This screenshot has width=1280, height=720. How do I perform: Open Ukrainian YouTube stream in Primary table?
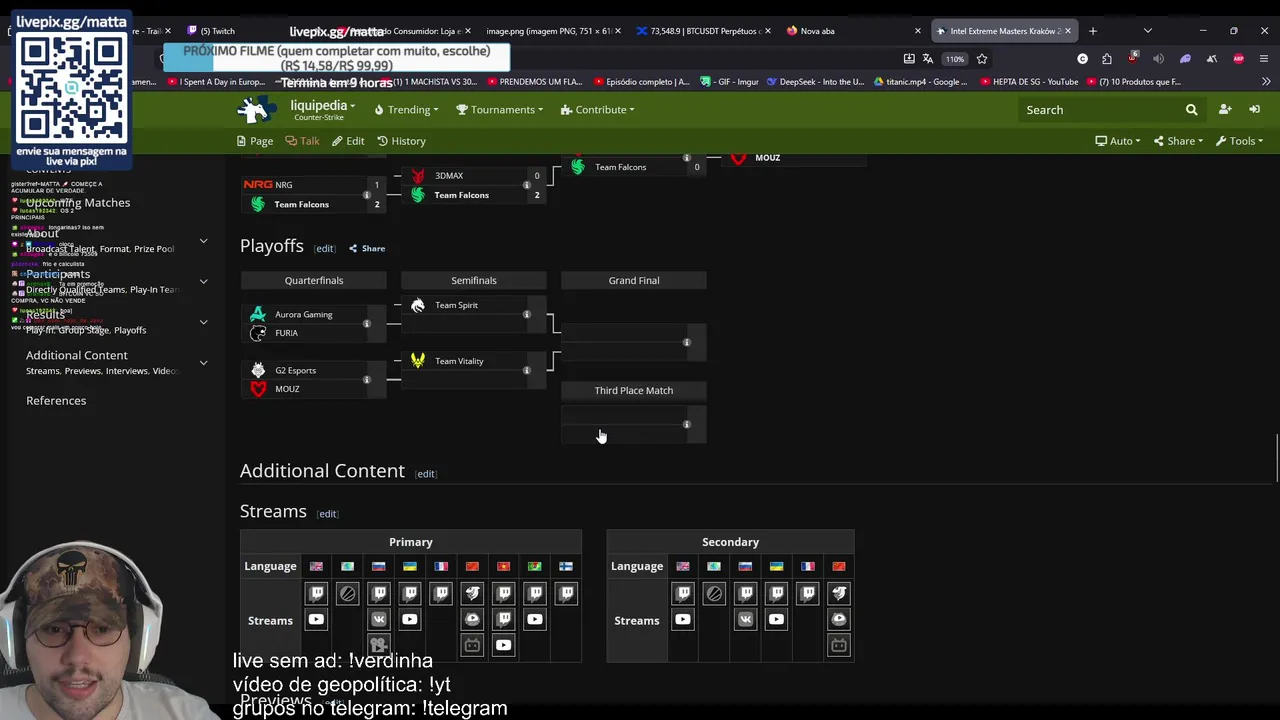coord(410,620)
